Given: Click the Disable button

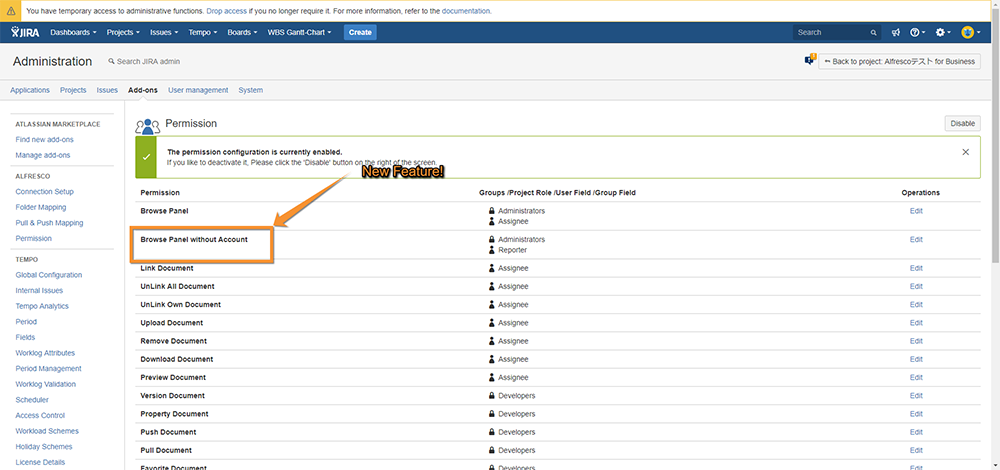Looking at the screenshot, I should click(x=962, y=124).
